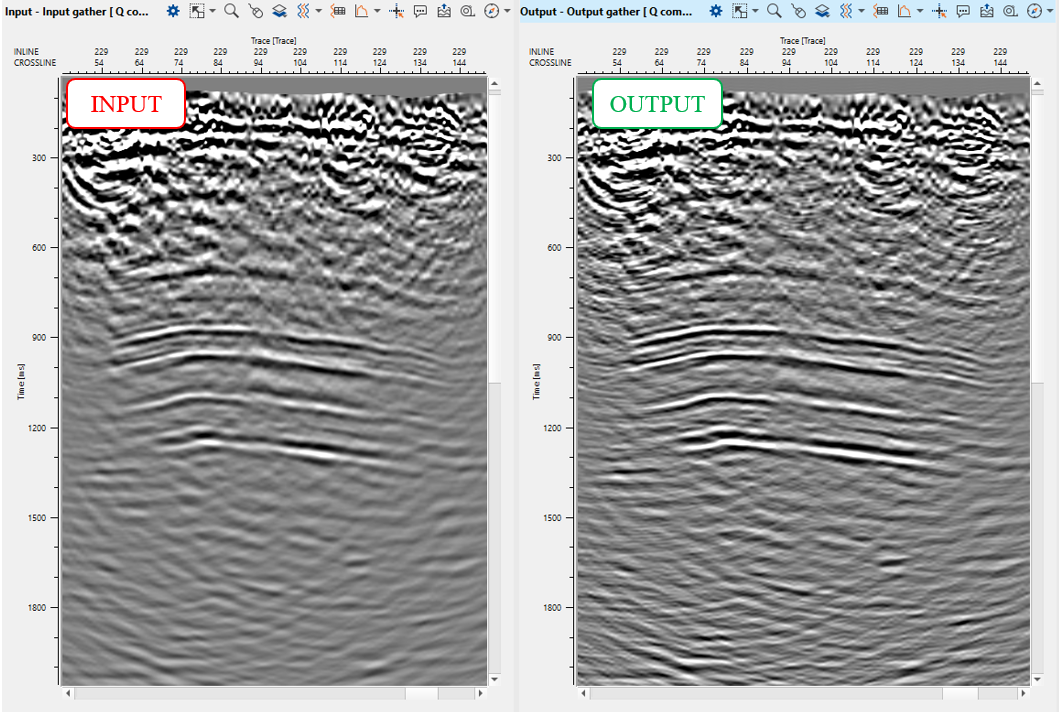The image size is (1059, 712).
Task: Click the compass icon in Output panel
Action: pyautogui.click(x=1034, y=11)
